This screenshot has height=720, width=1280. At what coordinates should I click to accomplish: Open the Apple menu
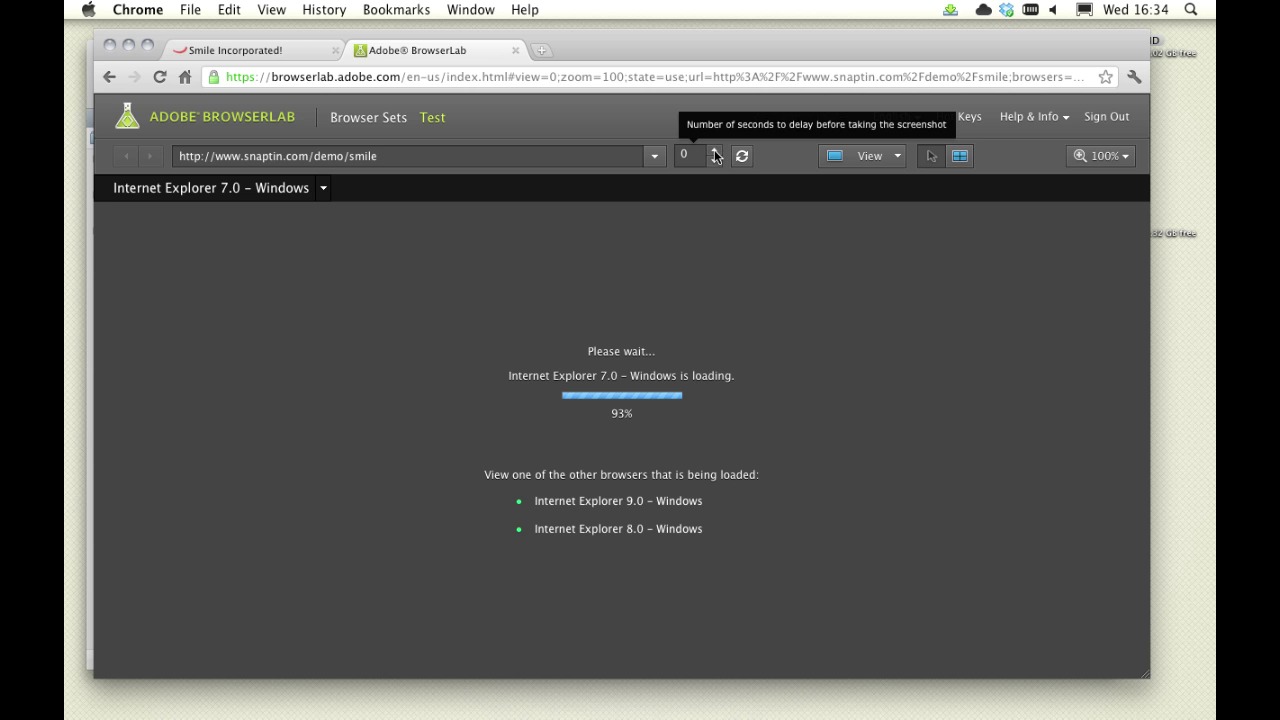(88, 9)
